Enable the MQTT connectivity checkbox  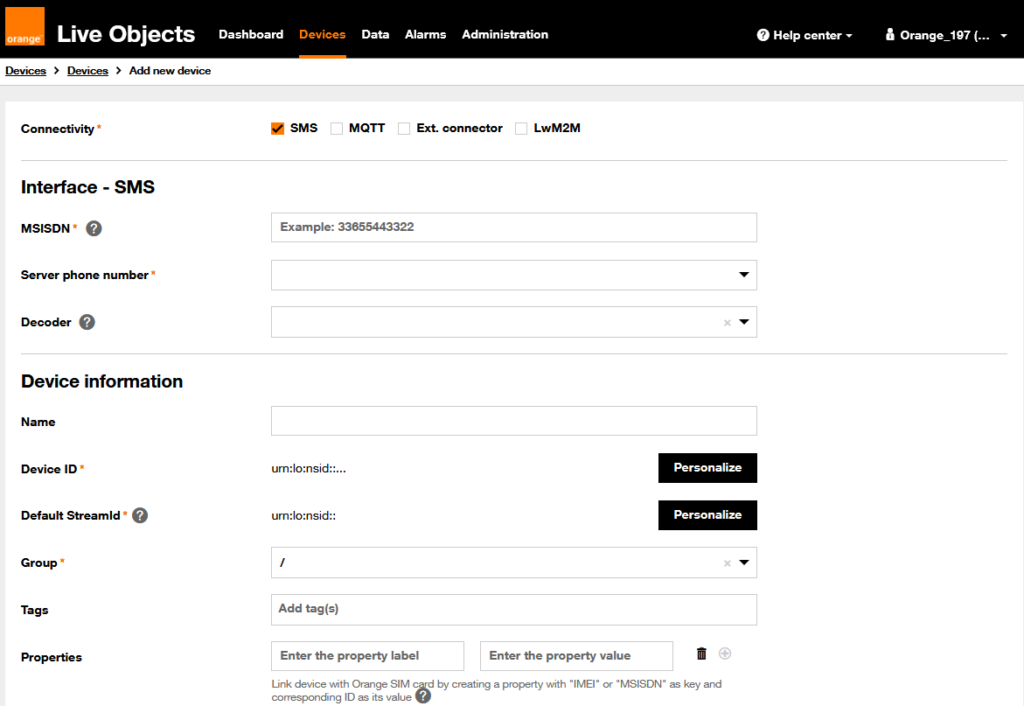337,129
